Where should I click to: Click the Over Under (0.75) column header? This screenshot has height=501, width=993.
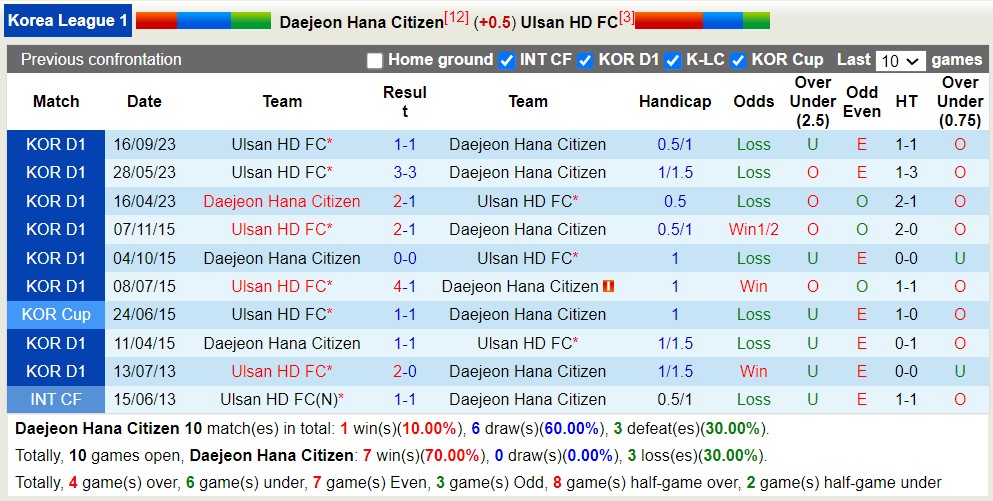(x=960, y=101)
